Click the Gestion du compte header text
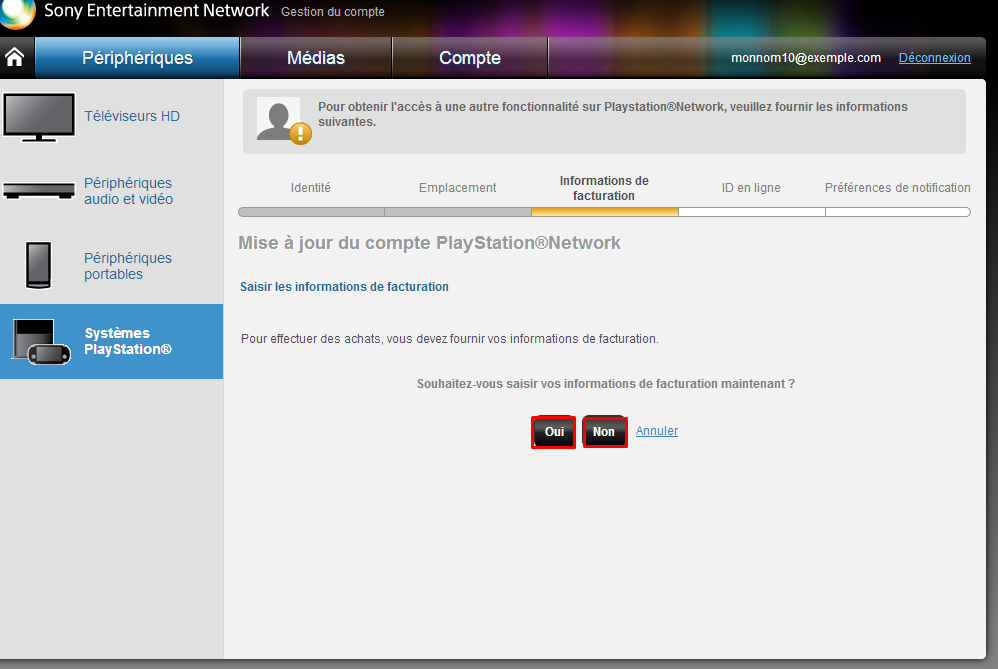Screen dimensions: 998x669 point(333,12)
